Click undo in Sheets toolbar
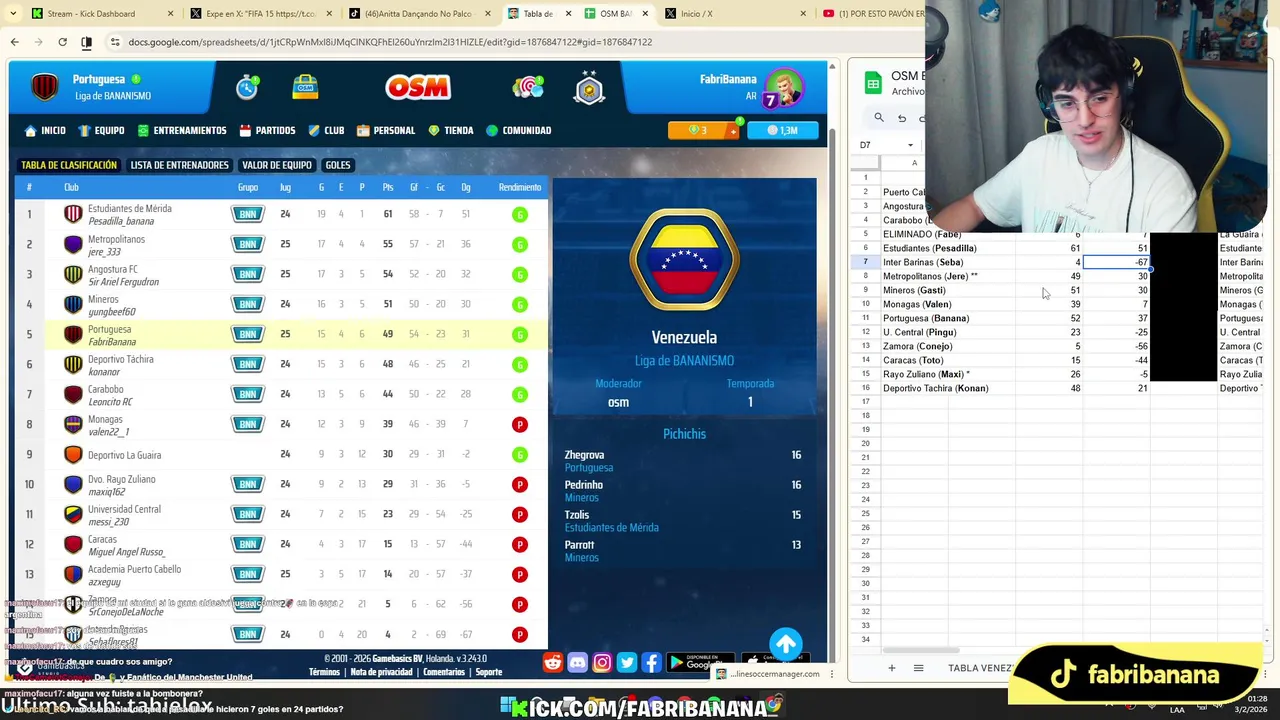 [x=902, y=118]
